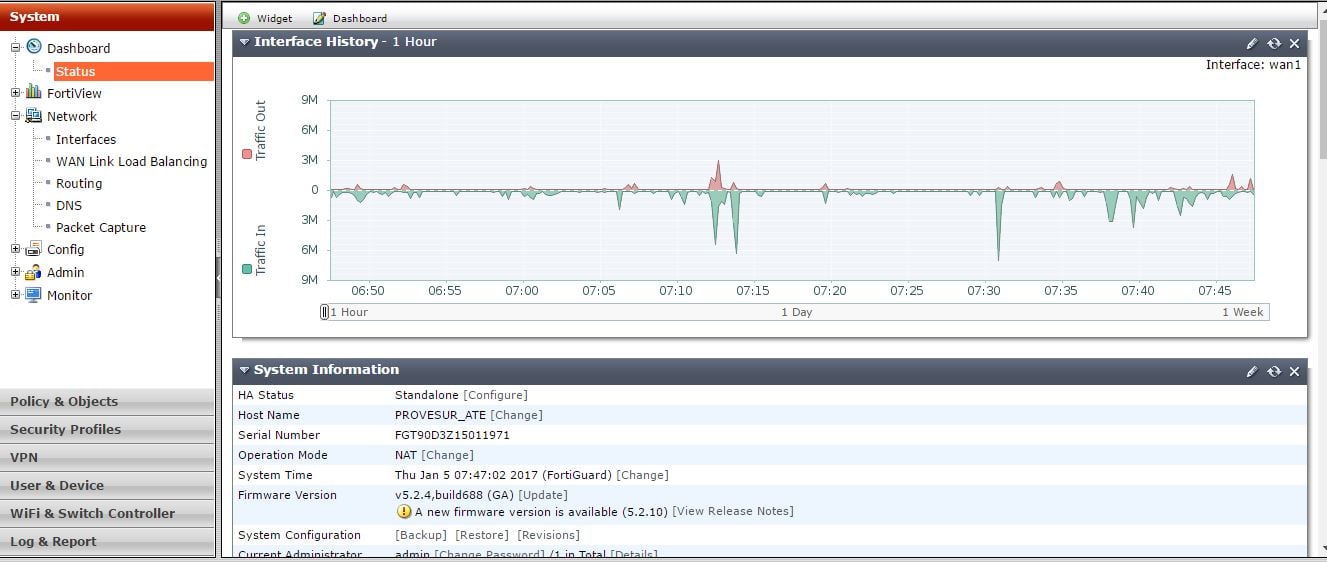Collapse the Interface History widget triangle
Screen dimensions: 1327x562
[245, 42]
